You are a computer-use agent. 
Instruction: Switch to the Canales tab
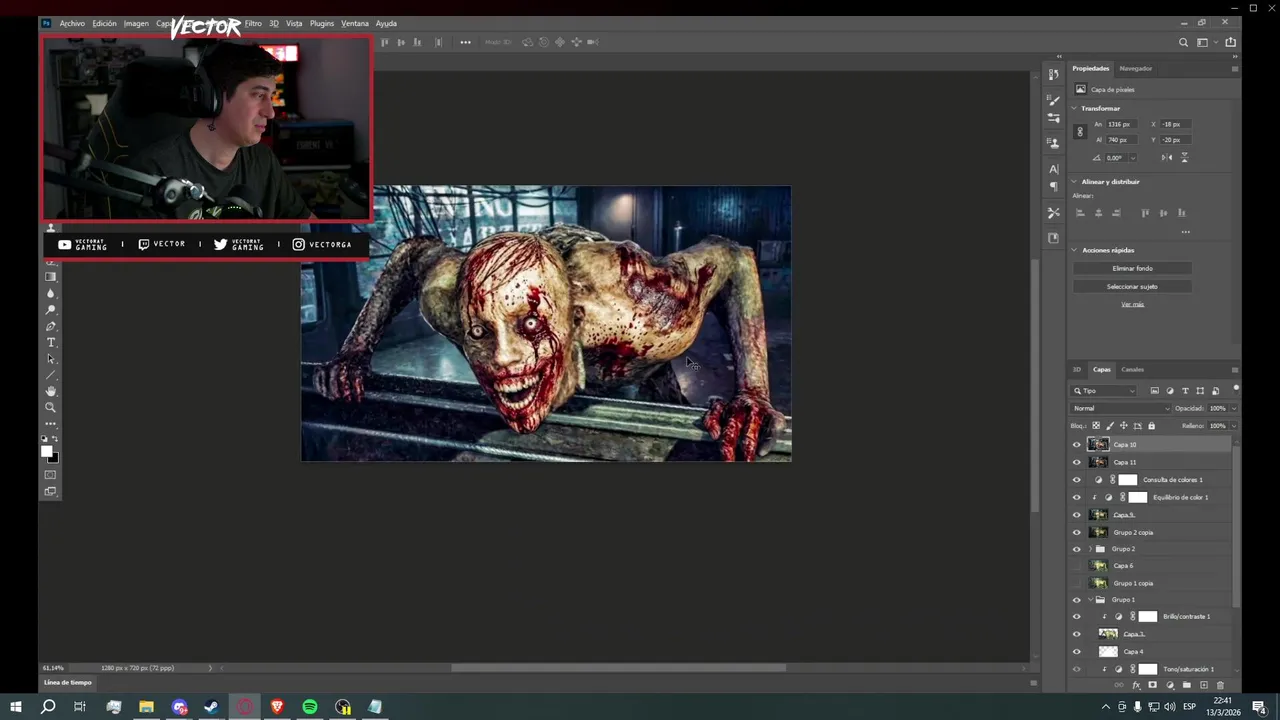(x=1132, y=369)
